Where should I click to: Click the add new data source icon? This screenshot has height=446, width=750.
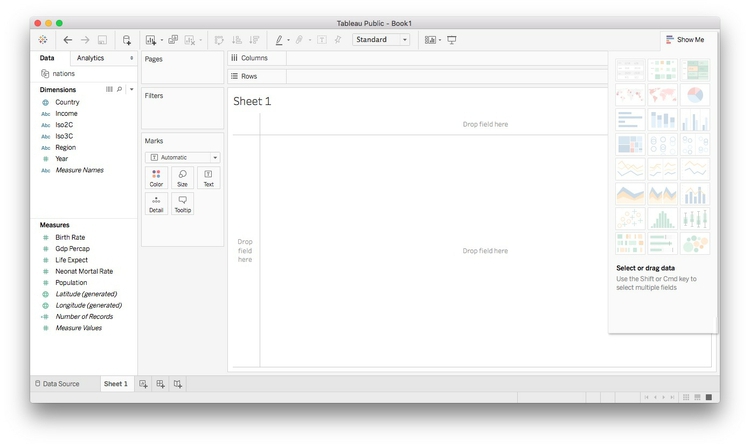pos(126,40)
